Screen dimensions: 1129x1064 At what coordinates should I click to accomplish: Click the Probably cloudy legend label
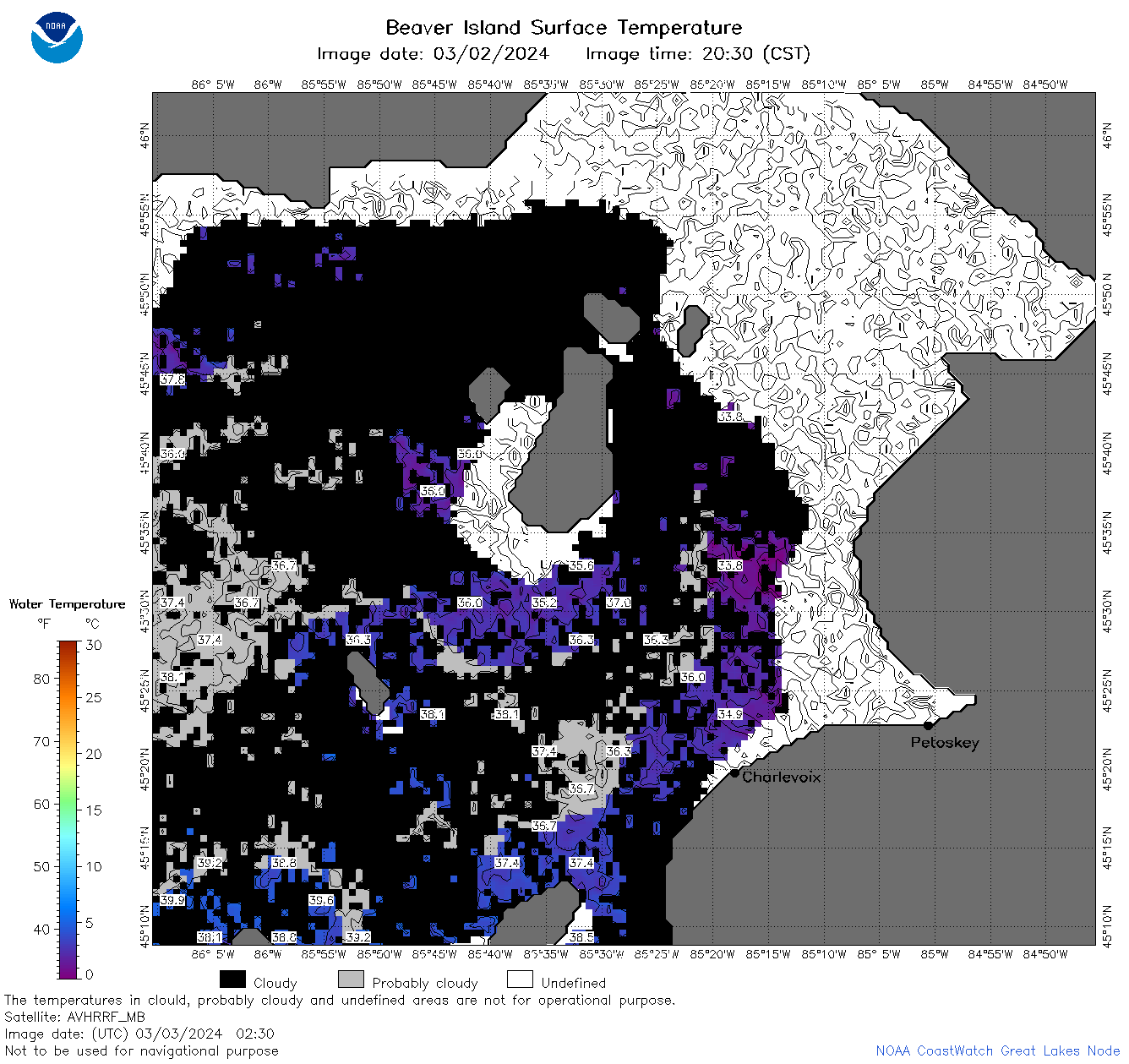pos(425,983)
